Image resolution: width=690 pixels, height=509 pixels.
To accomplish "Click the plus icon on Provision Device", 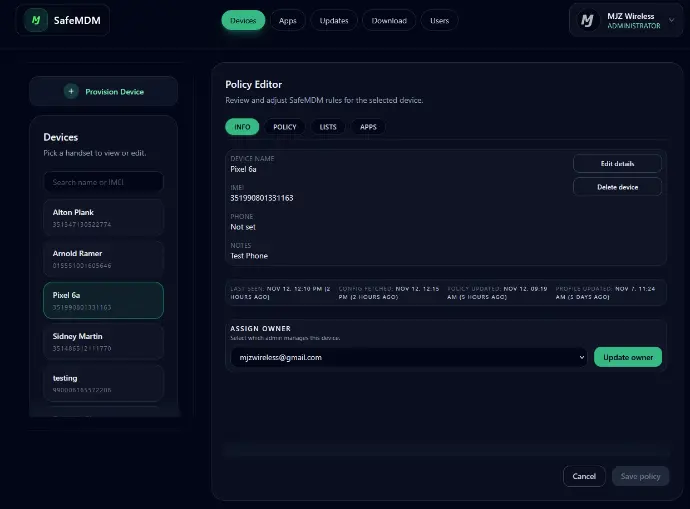I will click(70, 91).
